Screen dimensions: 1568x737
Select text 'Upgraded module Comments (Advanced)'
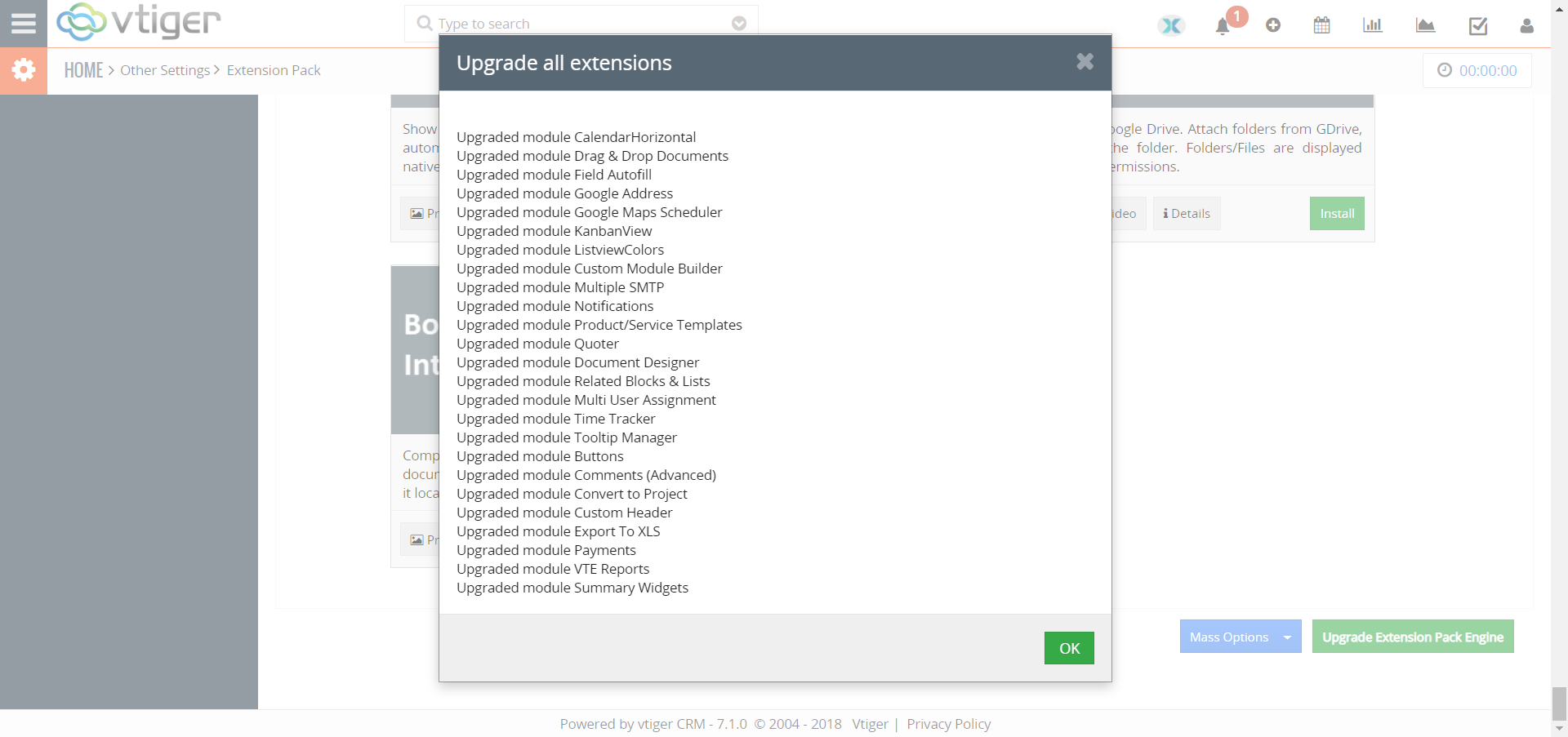(586, 475)
